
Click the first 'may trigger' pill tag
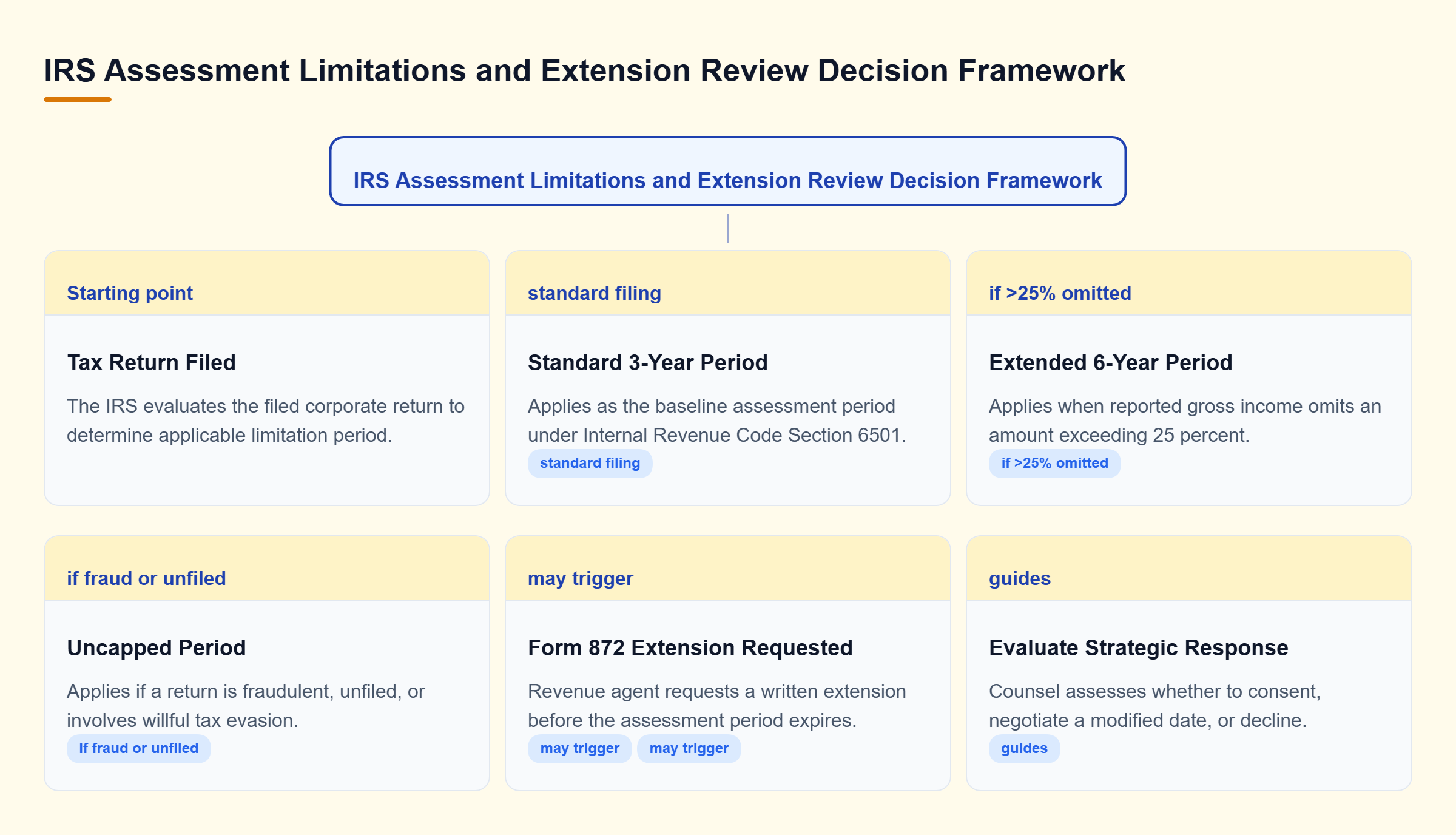(x=579, y=748)
